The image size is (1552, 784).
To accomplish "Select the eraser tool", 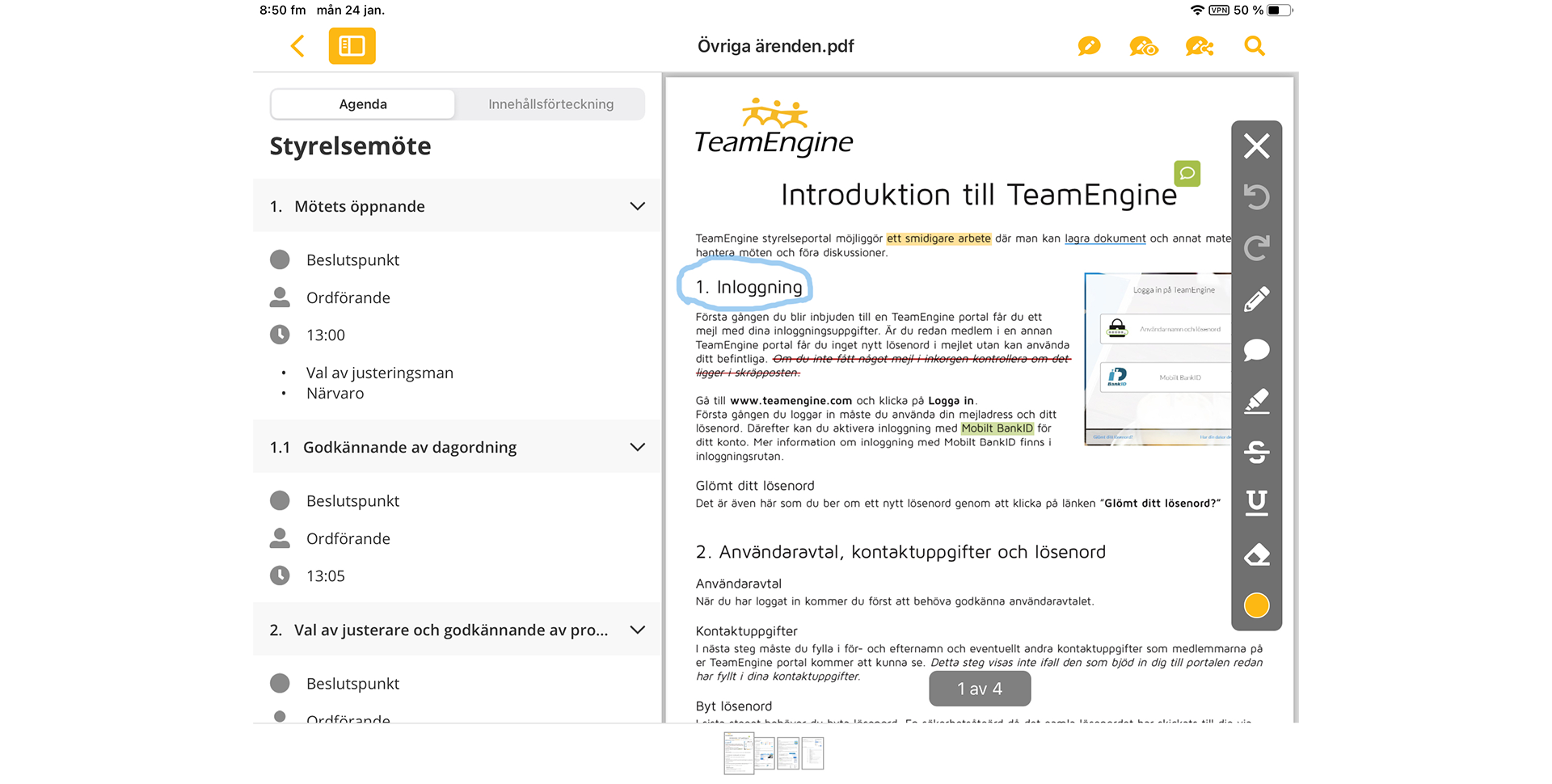I will pos(1256,554).
